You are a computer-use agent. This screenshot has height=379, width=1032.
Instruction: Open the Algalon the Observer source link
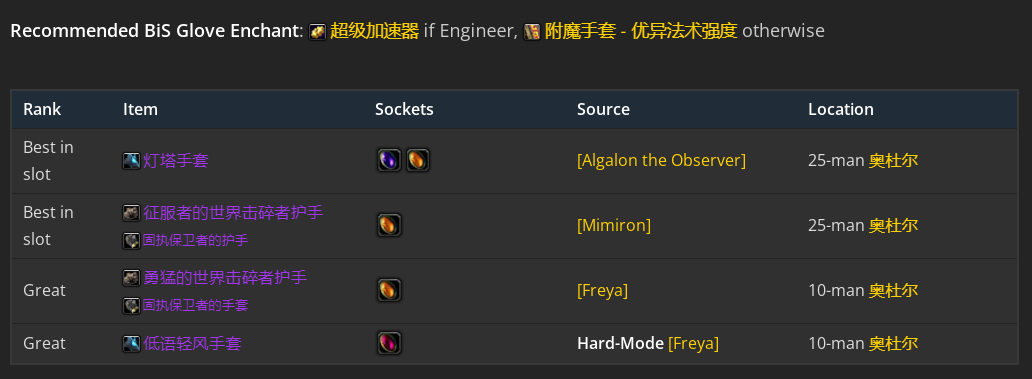[x=661, y=161]
